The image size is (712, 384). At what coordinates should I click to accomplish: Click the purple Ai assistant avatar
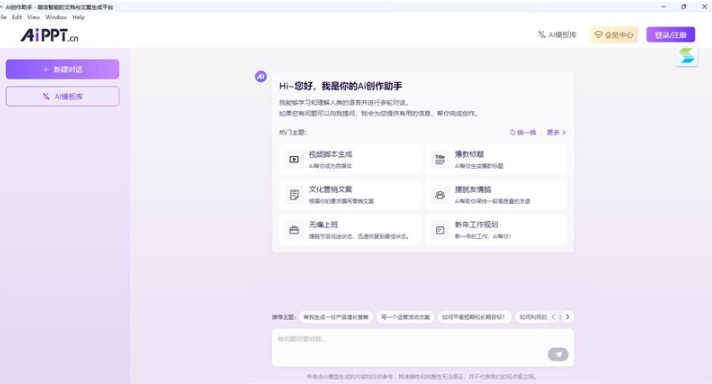point(261,76)
